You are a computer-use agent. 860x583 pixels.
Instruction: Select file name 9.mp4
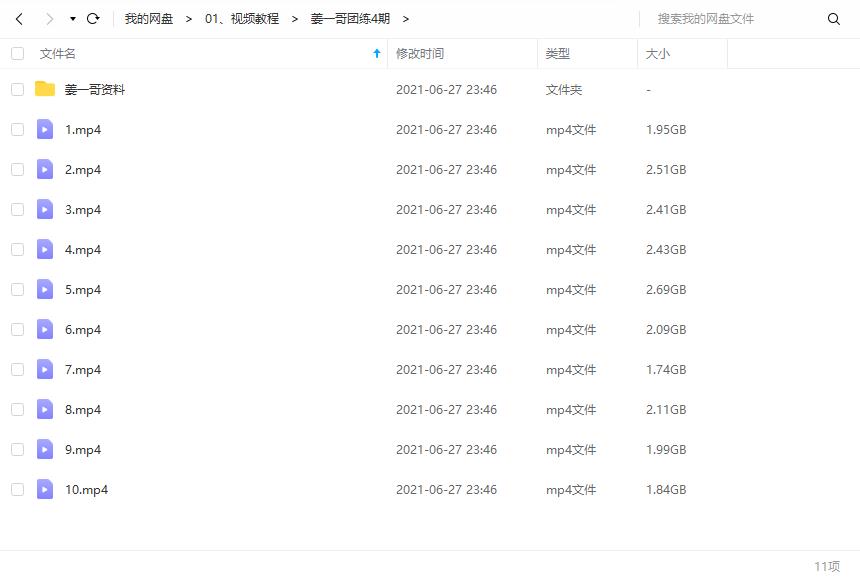click(x=83, y=450)
